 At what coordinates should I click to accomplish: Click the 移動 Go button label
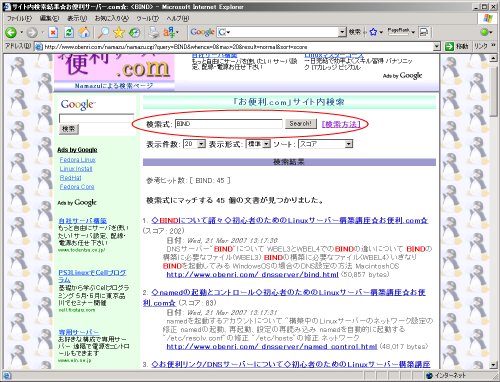(x=462, y=46)
